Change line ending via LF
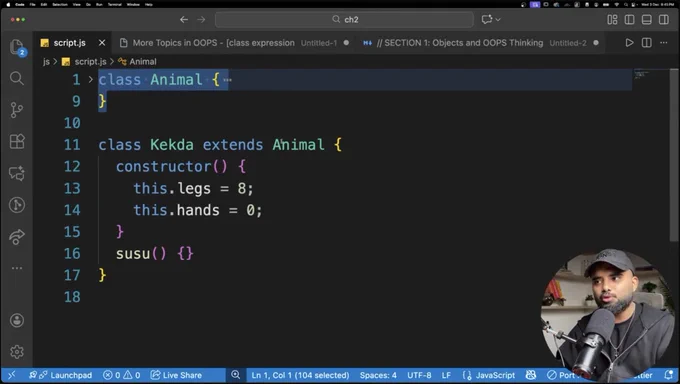 (446, 375)
